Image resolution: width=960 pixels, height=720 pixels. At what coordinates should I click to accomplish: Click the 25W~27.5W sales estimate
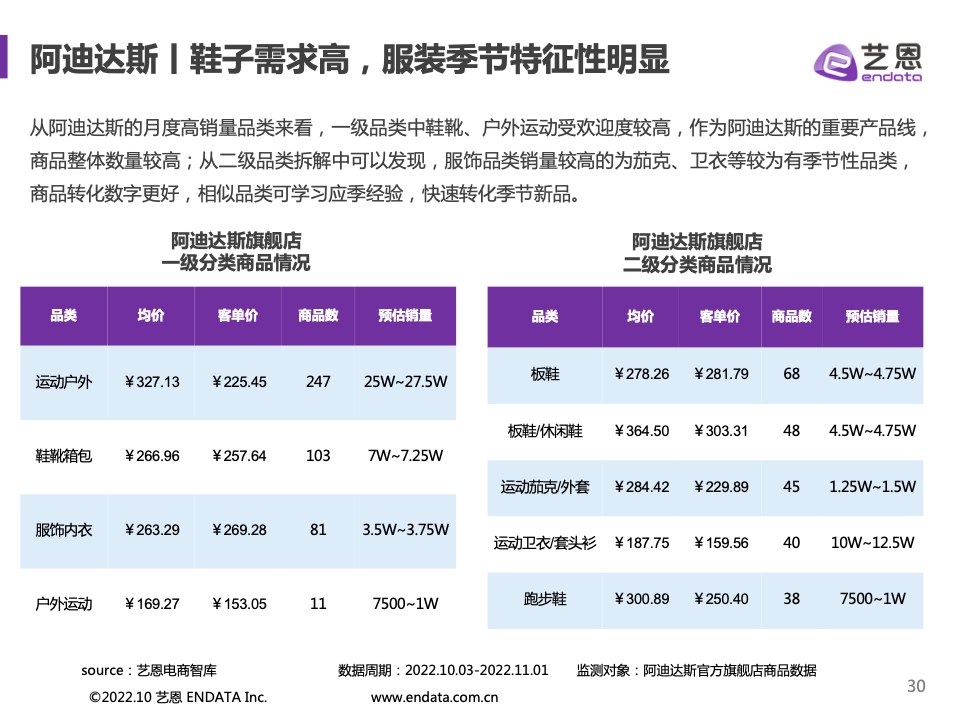coord(405,382)
